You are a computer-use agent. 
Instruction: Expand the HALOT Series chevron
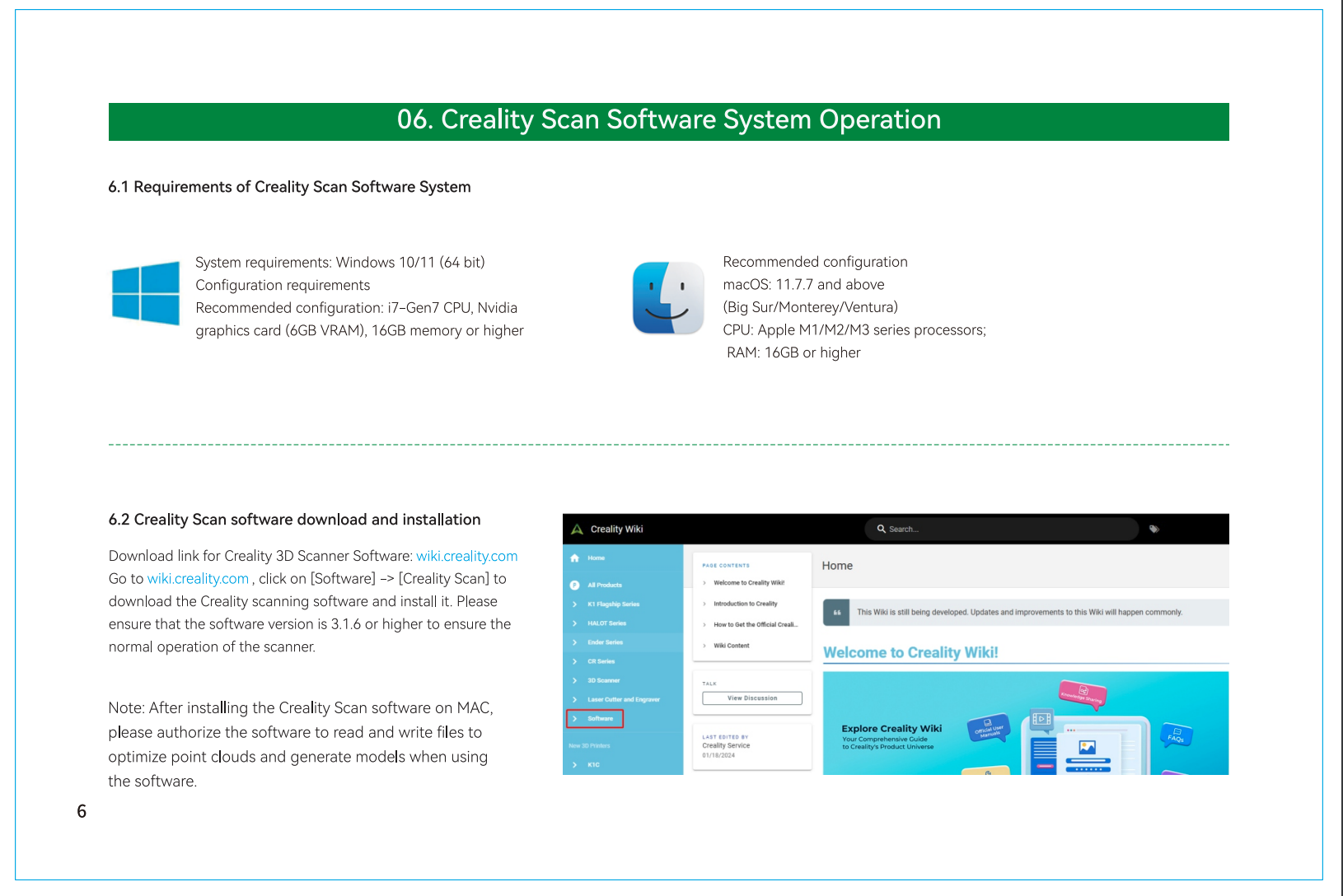[574, 623]
